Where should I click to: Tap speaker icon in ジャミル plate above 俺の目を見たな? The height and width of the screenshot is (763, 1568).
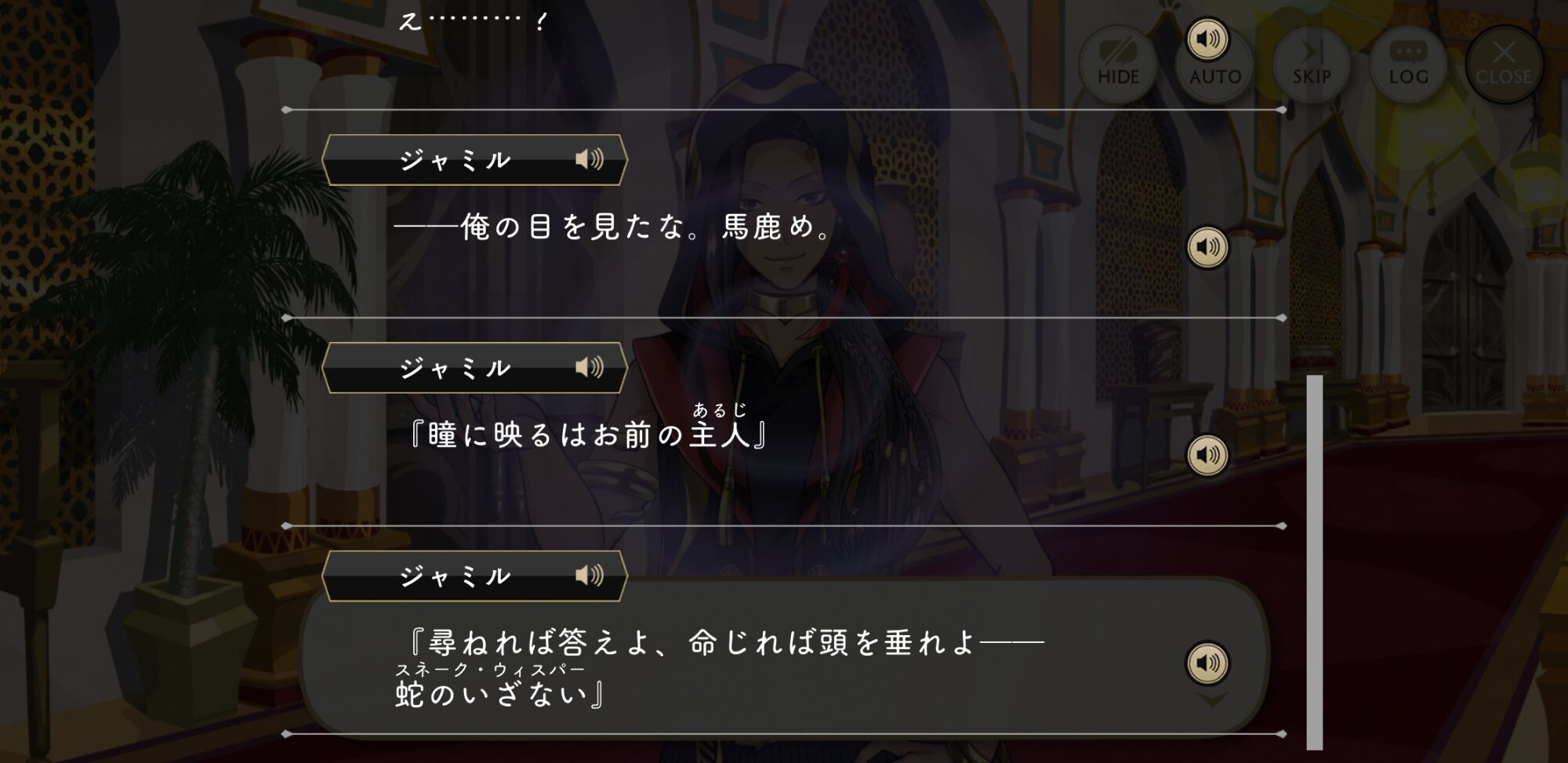590,160
